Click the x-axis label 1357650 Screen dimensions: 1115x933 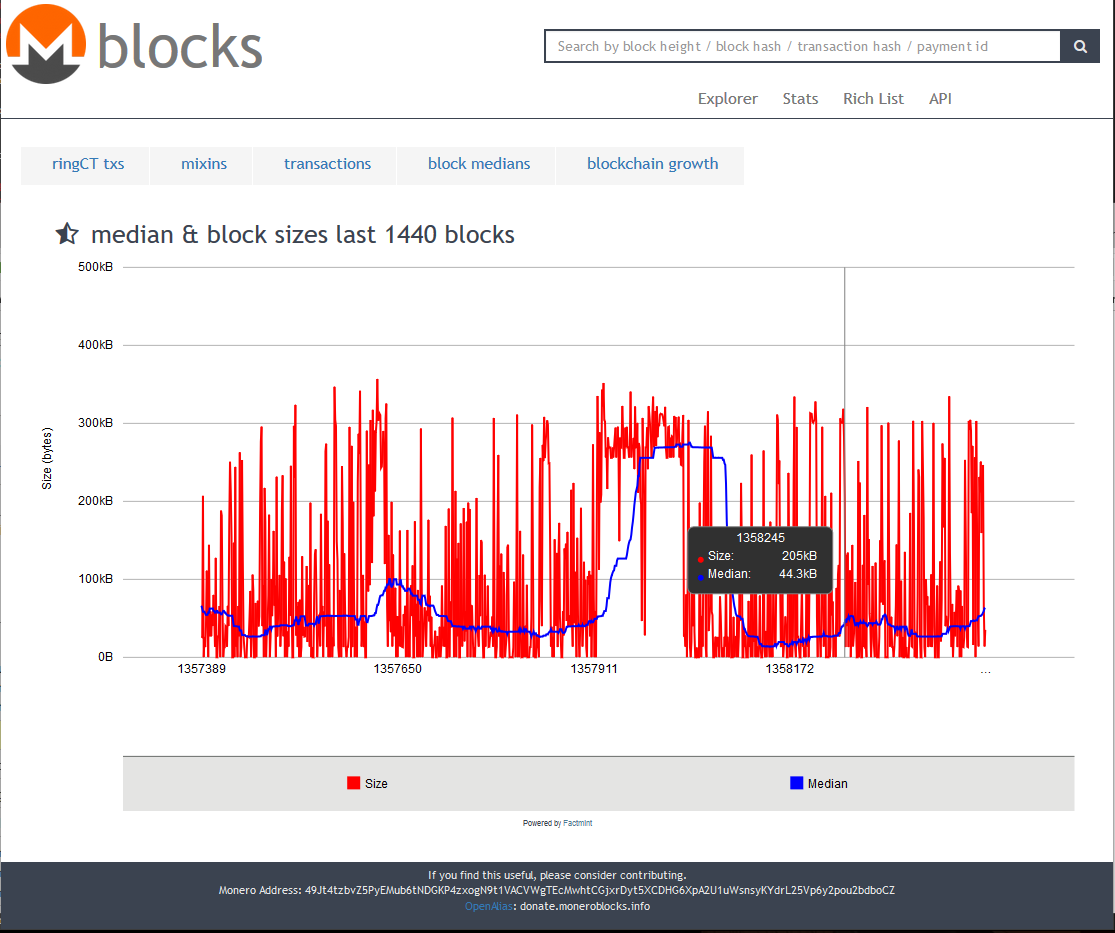(x=398, y=668)
